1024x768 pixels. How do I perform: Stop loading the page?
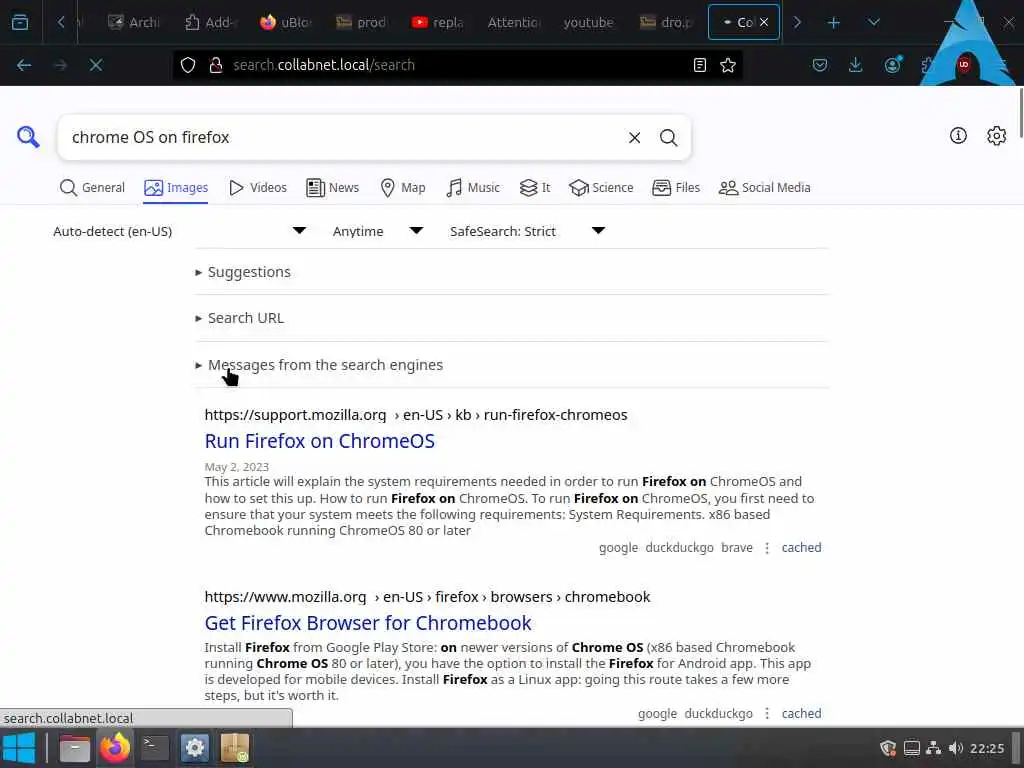click(95, 65)
